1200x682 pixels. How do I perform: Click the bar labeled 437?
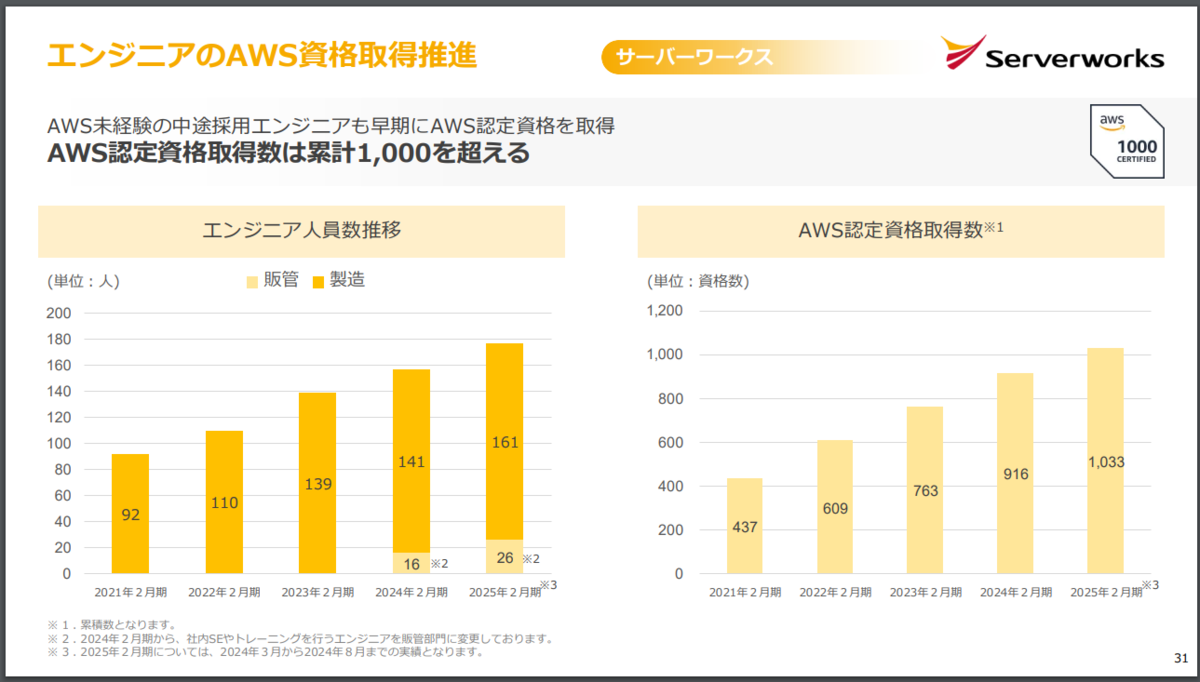[745, 526]
